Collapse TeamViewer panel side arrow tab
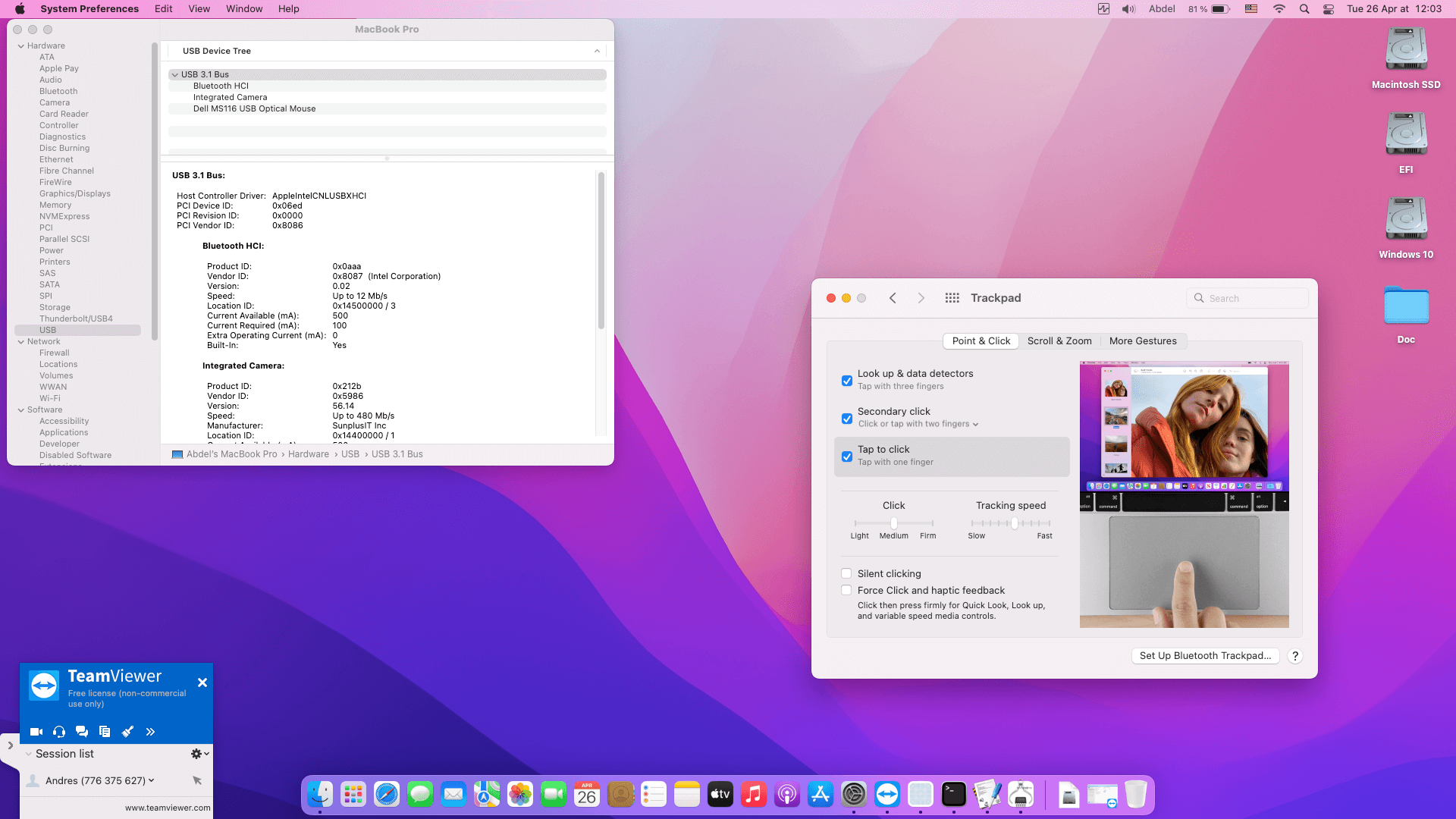Image resolution: width=1456 pixels, height=819 pixels. coord(10,745)
